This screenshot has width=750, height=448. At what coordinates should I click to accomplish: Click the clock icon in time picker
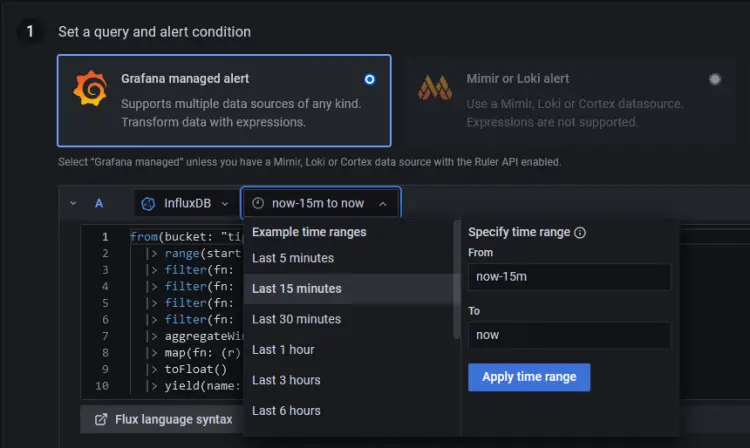(x=258, y=203)
